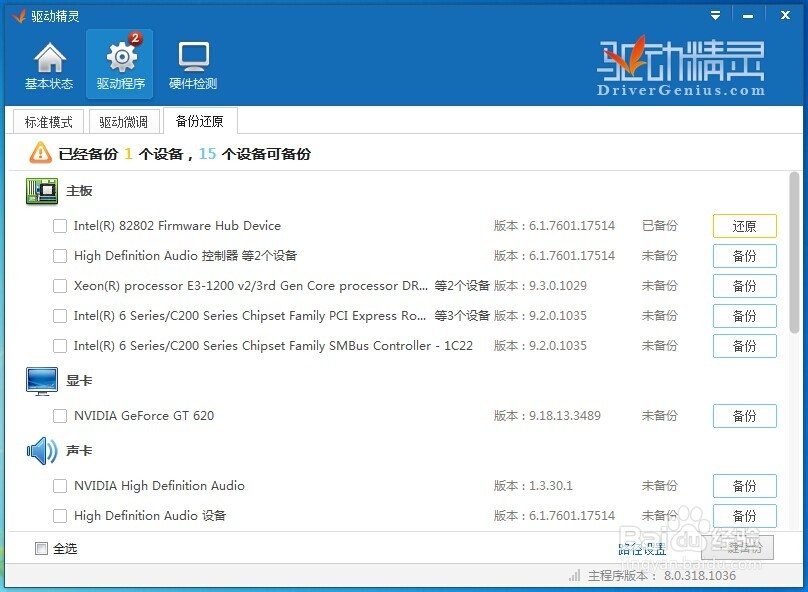
Task: Open the 驱动程序 gear section
Action: pos(120,65)
